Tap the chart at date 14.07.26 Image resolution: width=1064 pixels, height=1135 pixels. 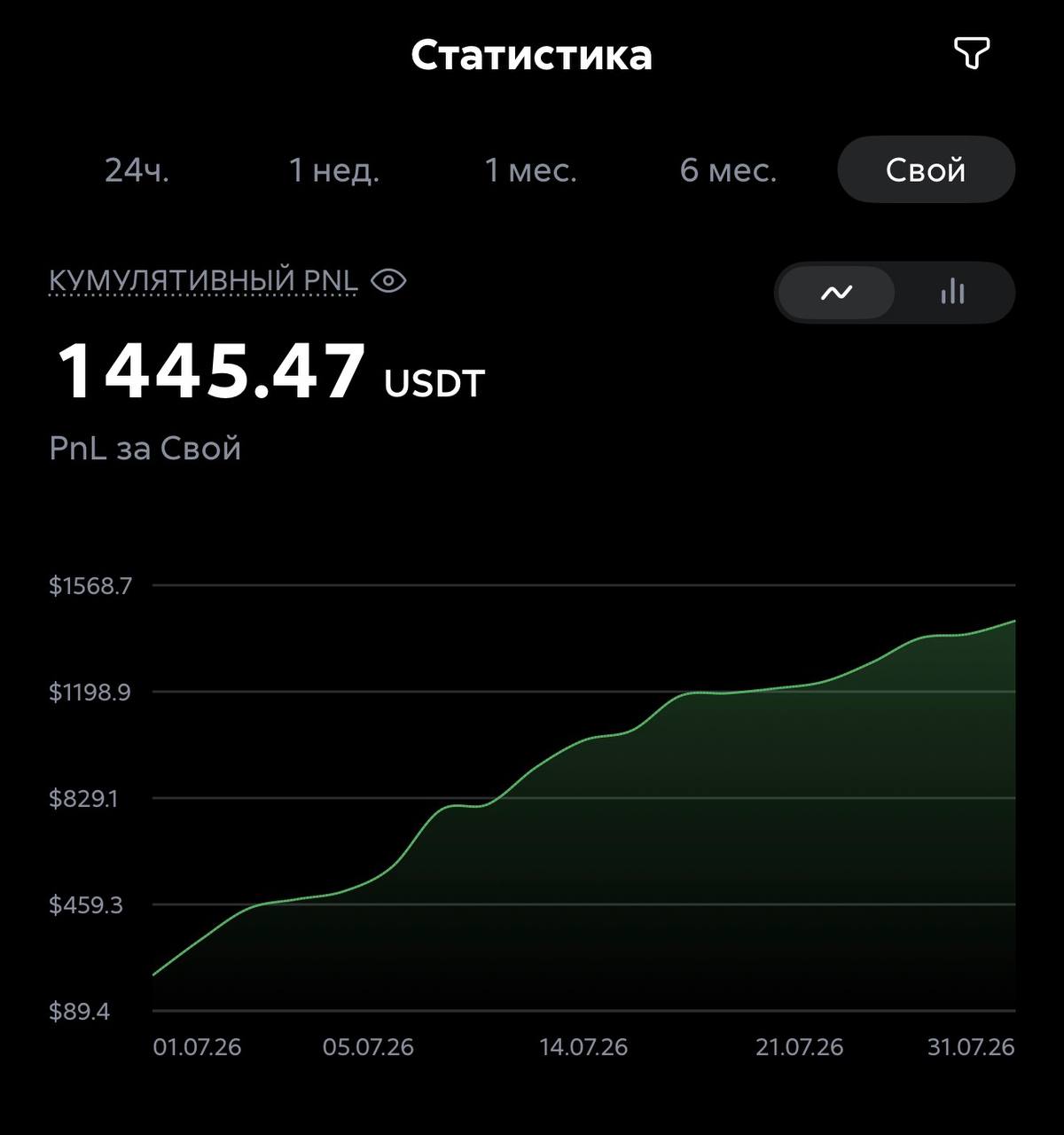click(583, 1047)
